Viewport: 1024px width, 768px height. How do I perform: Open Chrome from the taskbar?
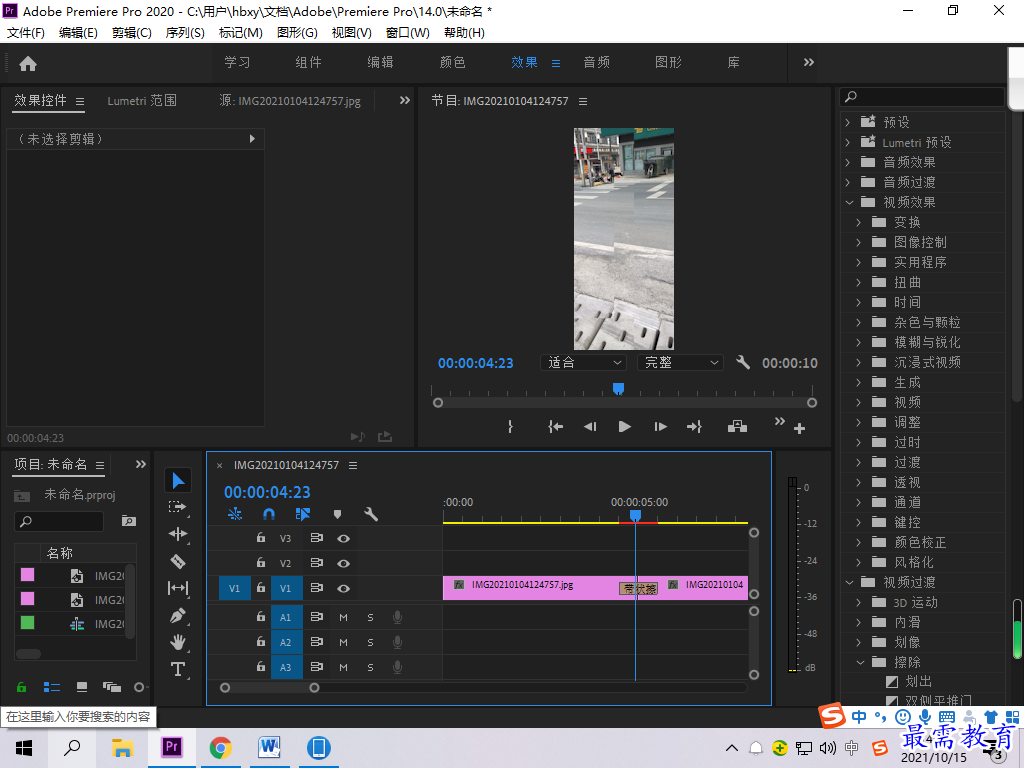[x=221, y=748]
